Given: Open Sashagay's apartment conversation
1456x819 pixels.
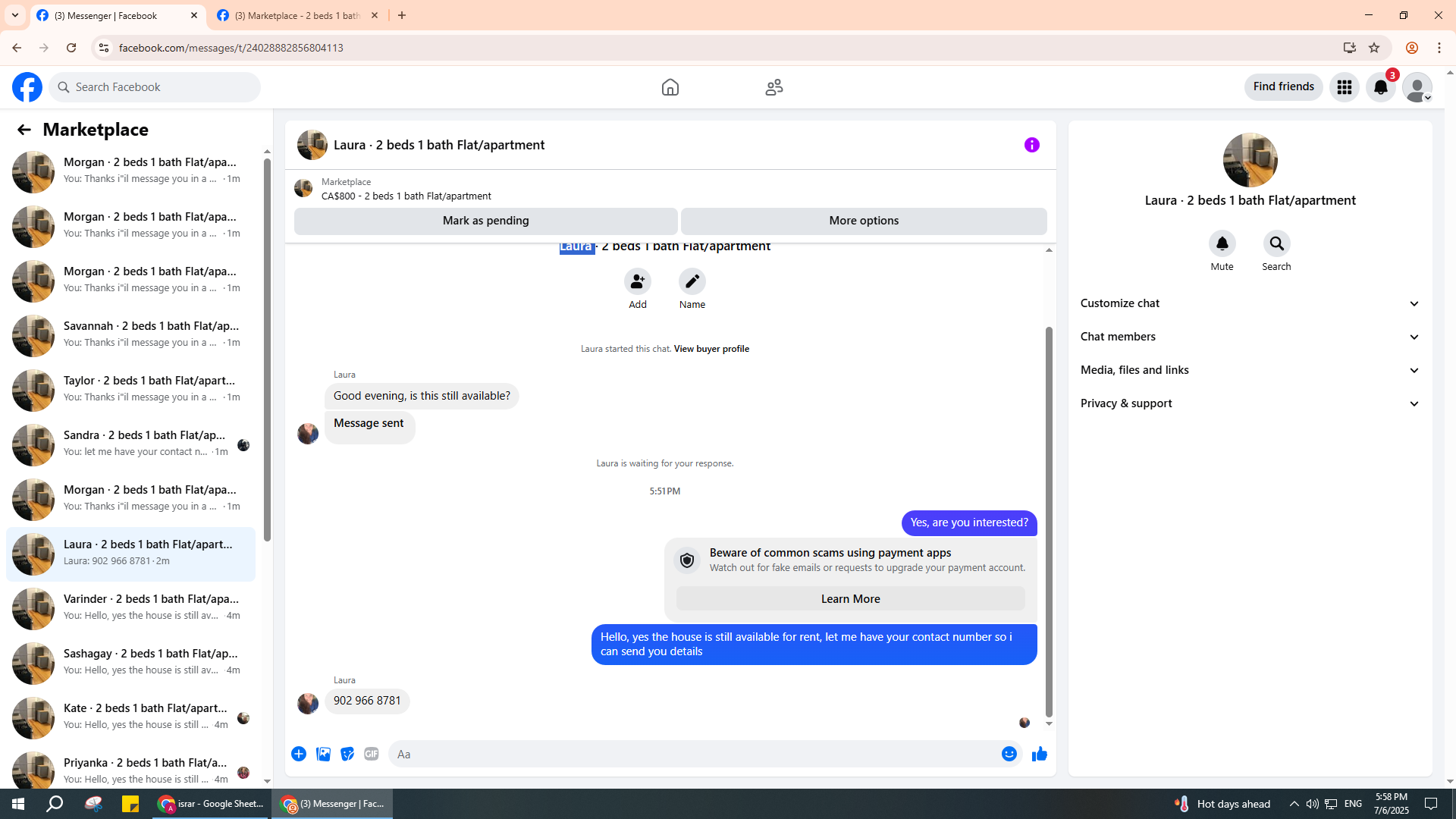Looking at the screenshot, I should (130, 664).
